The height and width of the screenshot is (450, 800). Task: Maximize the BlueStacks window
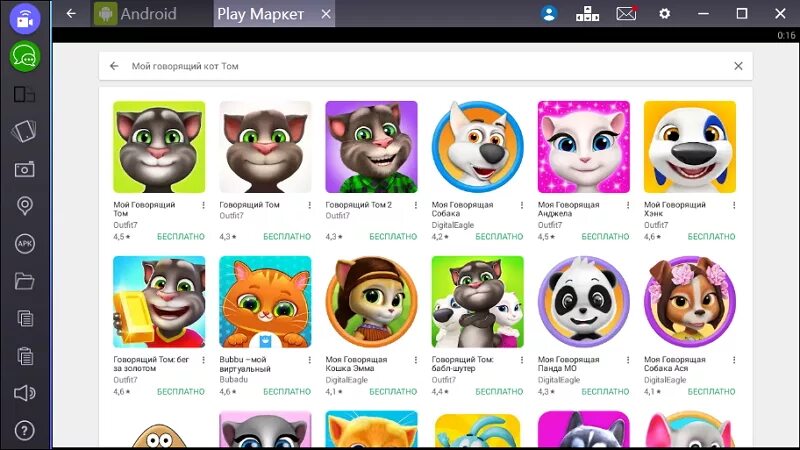[x=742, y=14]
